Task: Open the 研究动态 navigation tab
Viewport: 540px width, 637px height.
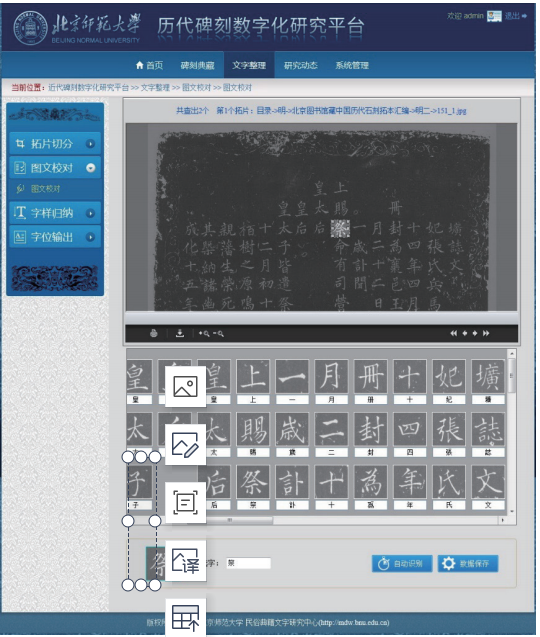Action: [x=301, y=65]
